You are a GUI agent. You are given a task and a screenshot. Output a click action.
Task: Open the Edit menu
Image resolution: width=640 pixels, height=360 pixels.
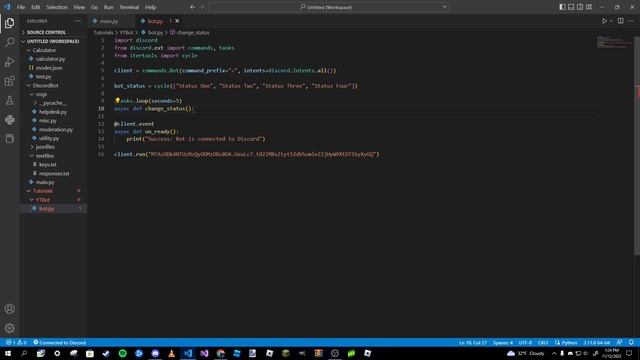click(x=36, y=7)
